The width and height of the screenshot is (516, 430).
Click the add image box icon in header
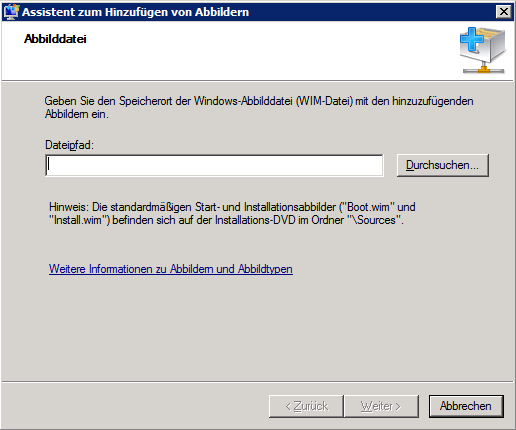(483, 50)
